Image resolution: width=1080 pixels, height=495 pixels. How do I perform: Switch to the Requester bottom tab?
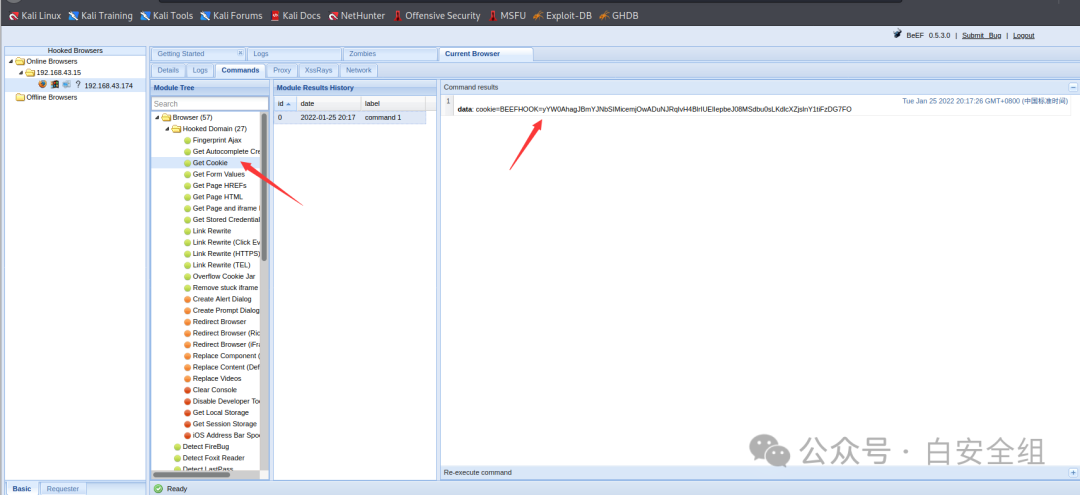(63, 488)
